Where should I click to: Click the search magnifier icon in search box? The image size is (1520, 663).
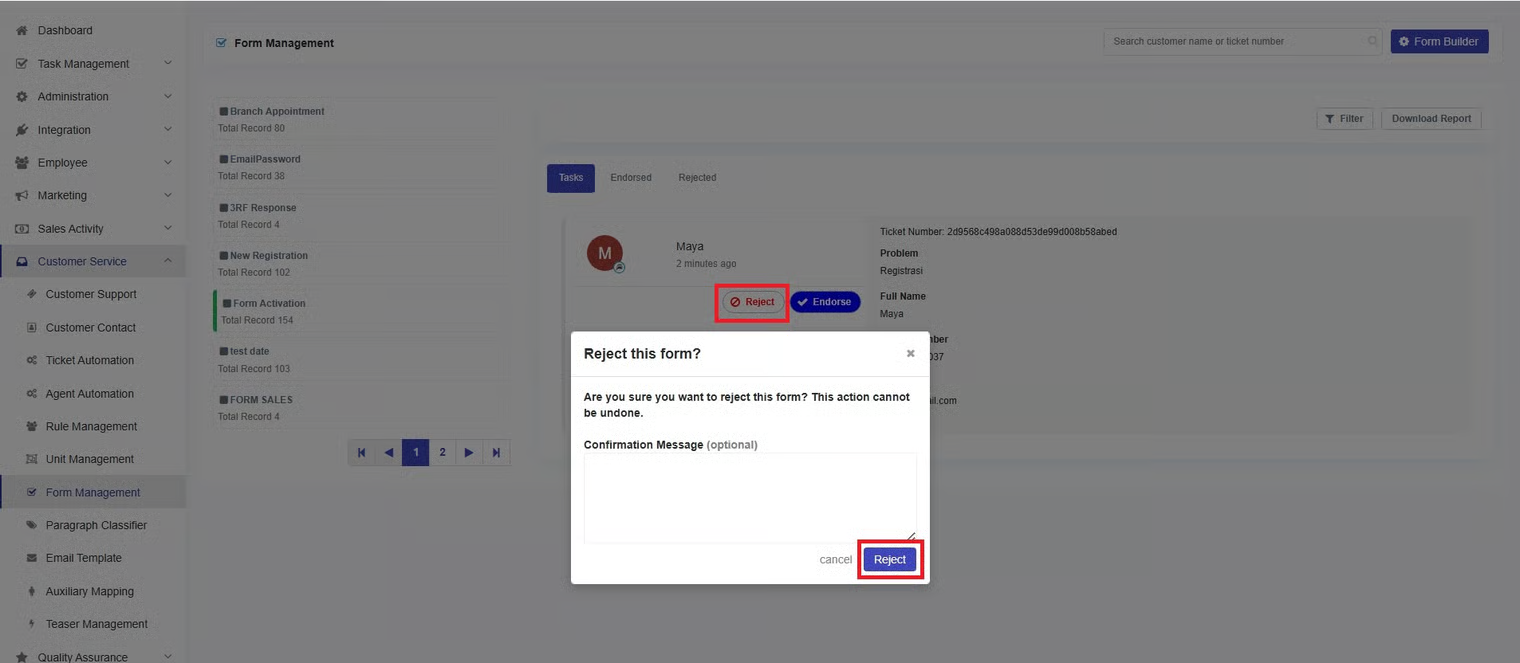point(1372,42)
